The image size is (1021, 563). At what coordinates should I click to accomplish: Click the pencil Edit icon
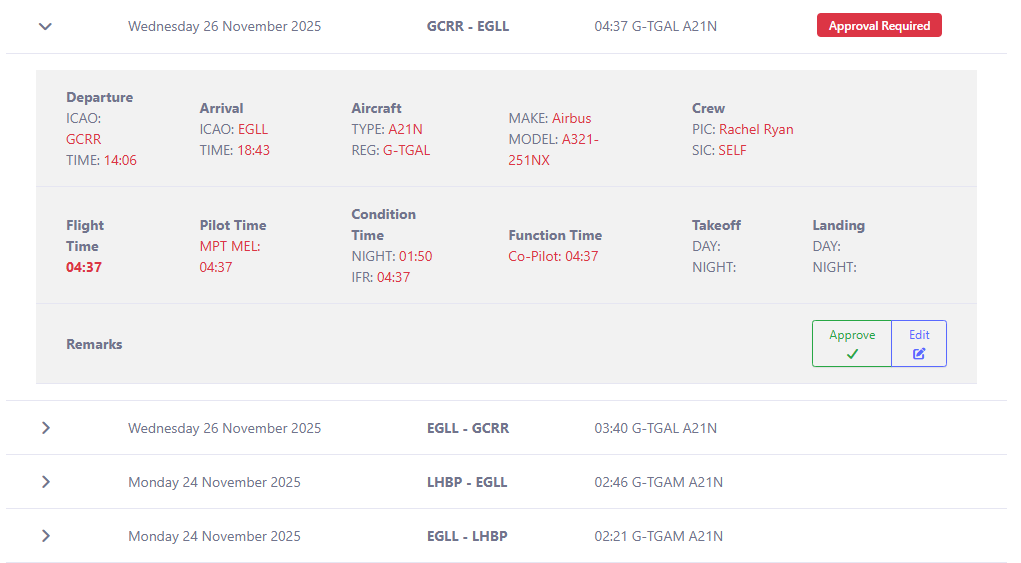[x=919, y=353]
